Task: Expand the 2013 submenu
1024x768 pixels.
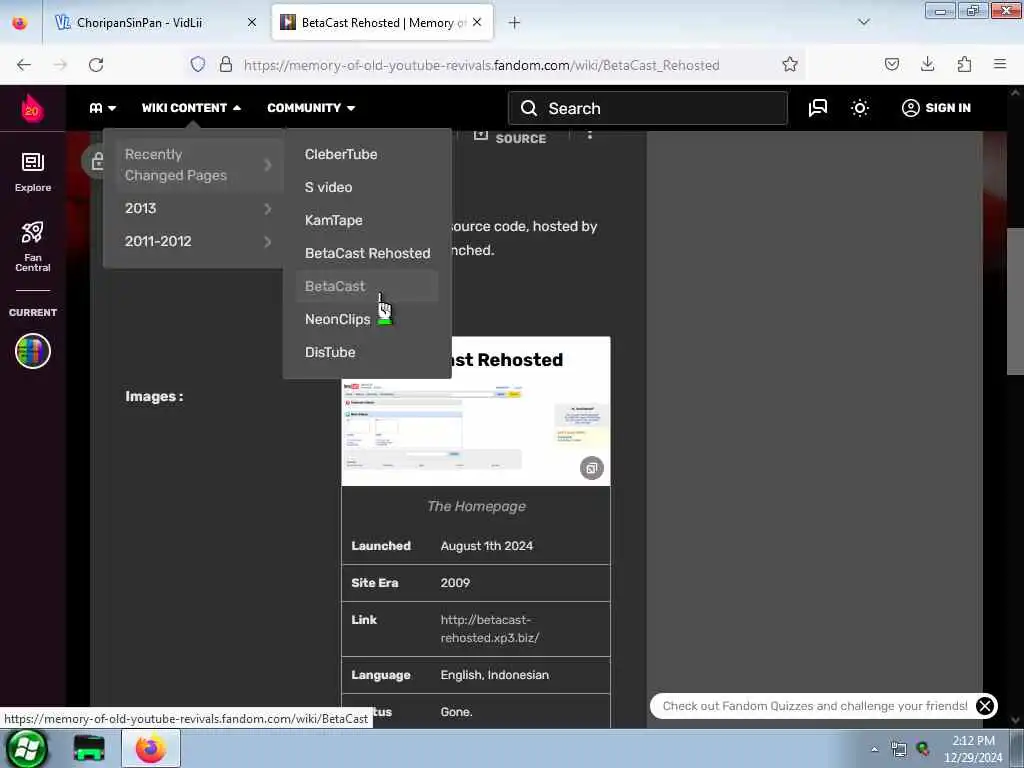Action: click(x=198, y=208)
